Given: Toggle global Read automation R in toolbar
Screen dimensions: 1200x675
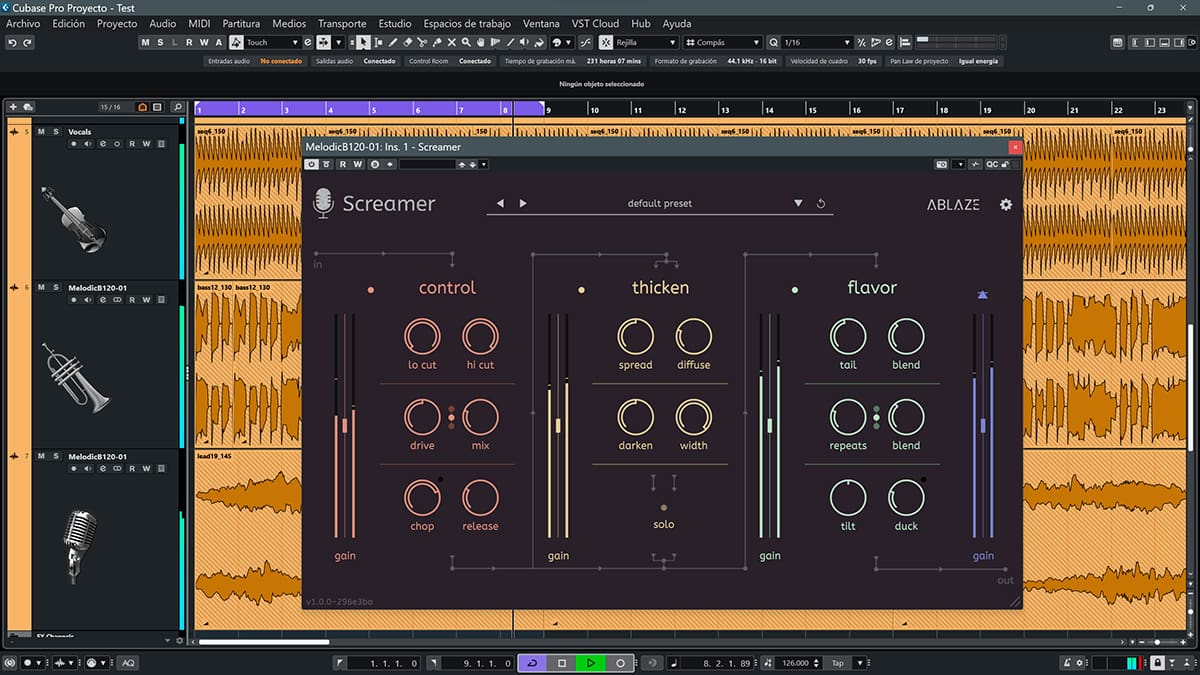Looking at the screenshot, I should click(190, 43).
